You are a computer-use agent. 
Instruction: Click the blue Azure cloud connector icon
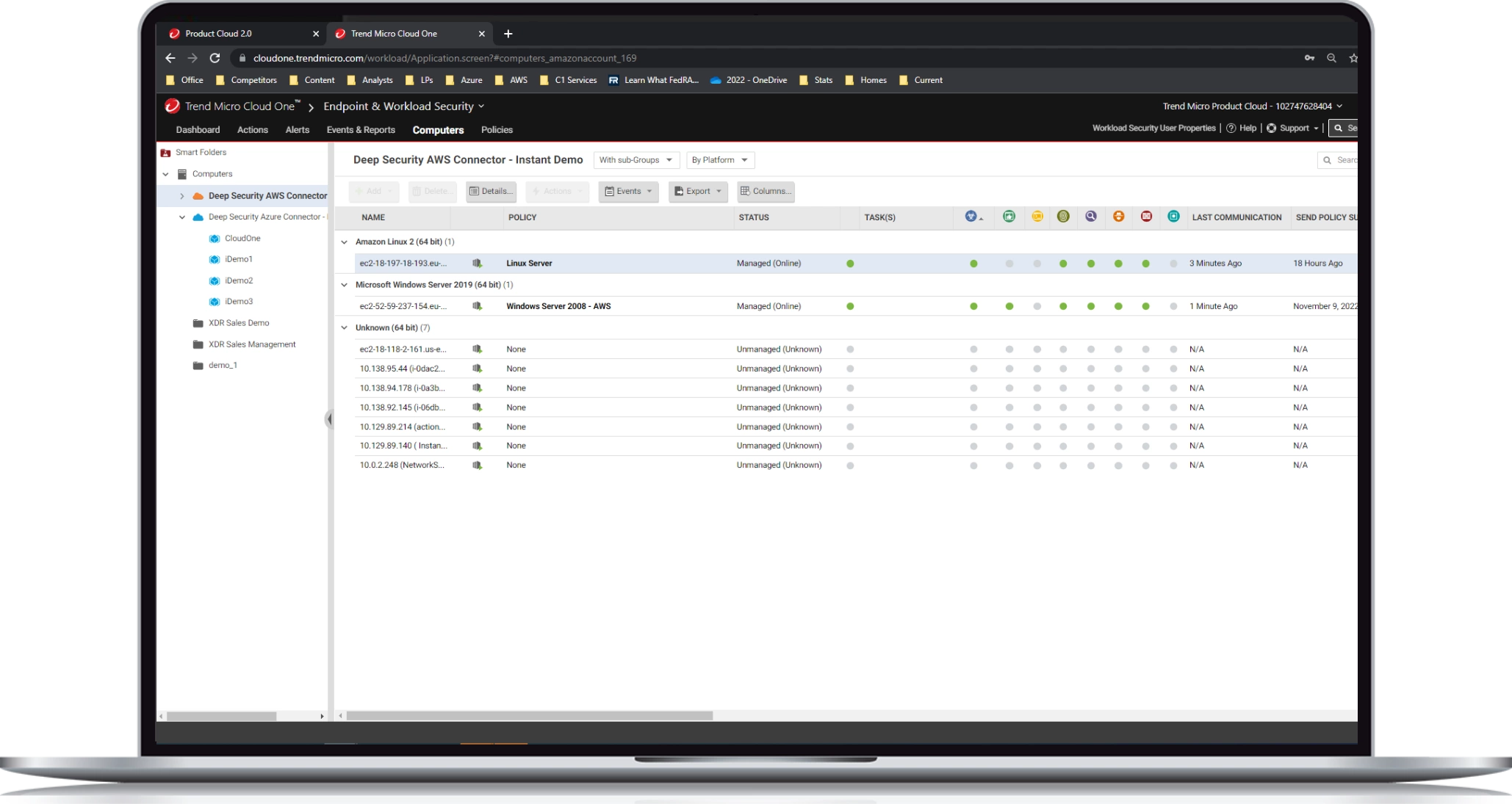(x=198, y=217)
